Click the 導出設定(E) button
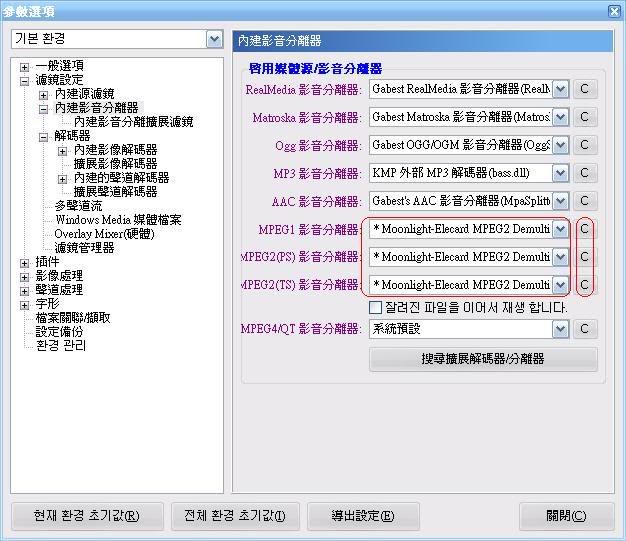Image resolution: width=626 pixels, height=541 pixels. (362, 516)
